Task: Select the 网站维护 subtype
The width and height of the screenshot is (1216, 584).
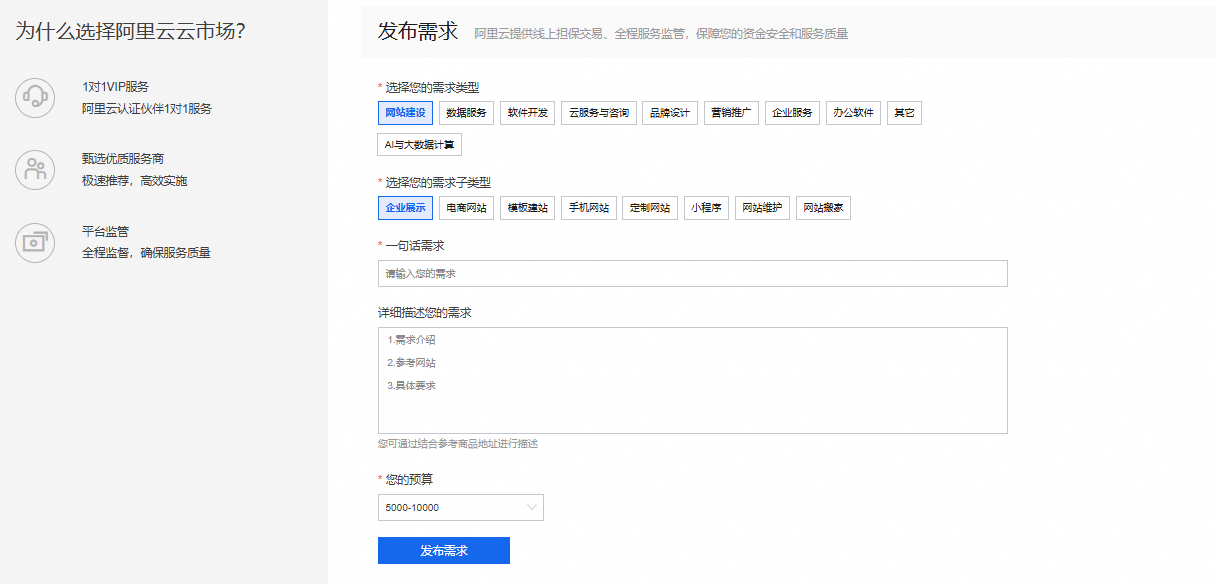Action: click(x=762, y=208)
